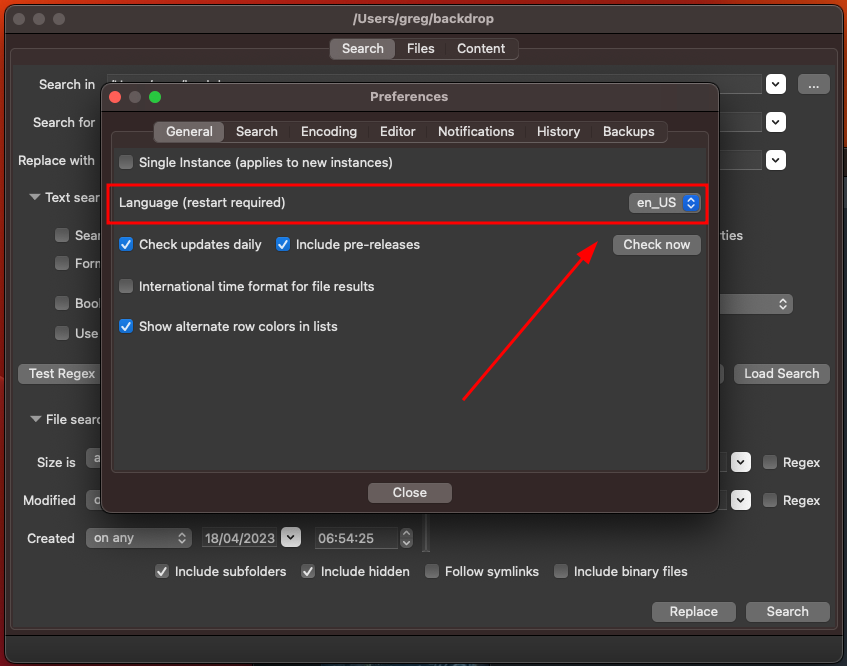This screenshot has width=847, height=666.
Task: Toggle the checkbox beside 'Bool' in Text search
Action: tap(62, 303)
